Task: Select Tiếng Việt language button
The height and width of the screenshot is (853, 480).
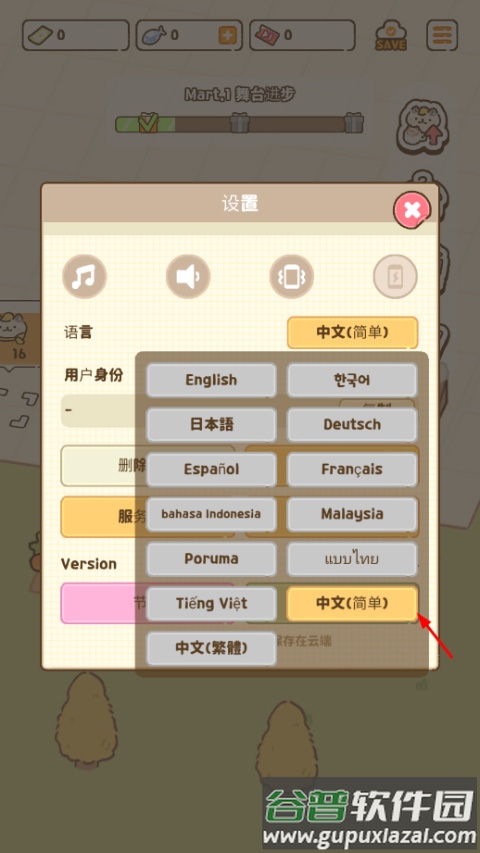Action: pyautogui.click(x=211, y=603)
